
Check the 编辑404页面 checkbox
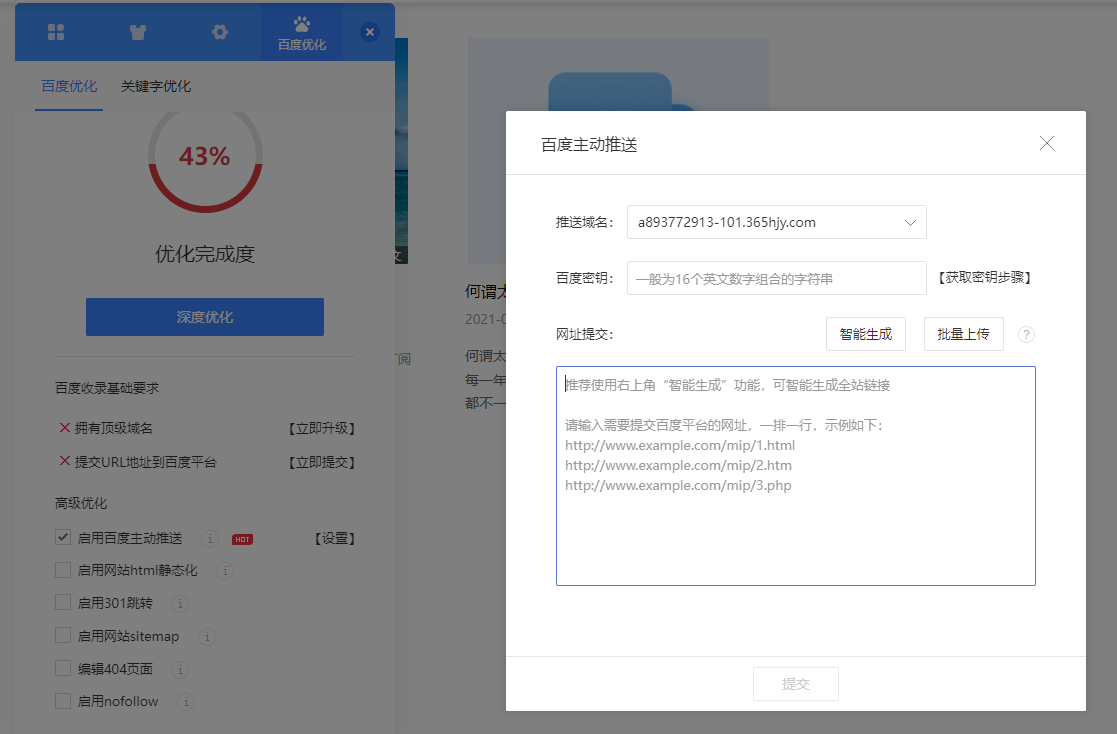pyautogui.click(x=63, y=668)
